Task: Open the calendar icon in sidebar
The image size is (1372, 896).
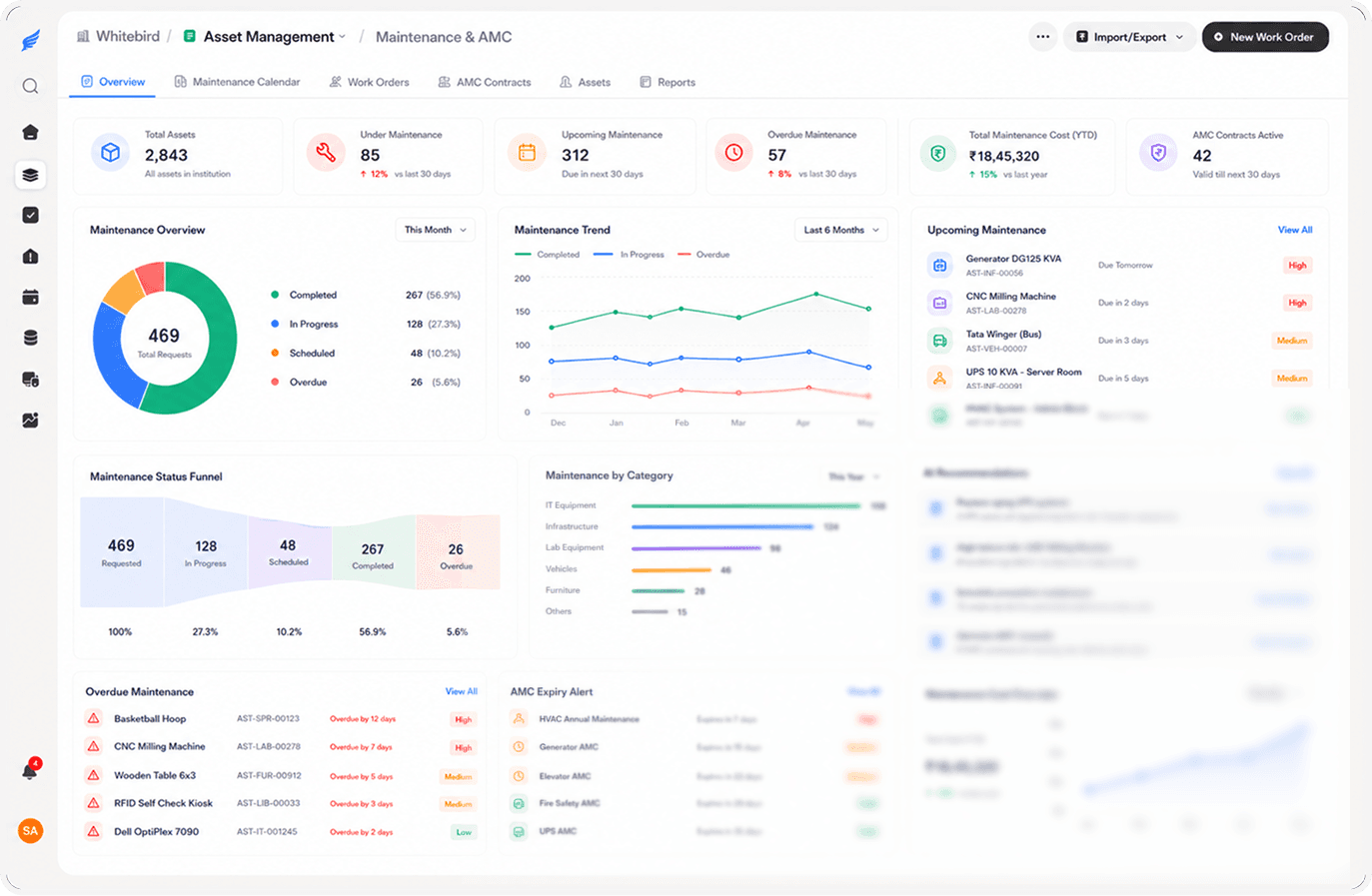Action: coord(31,298)
